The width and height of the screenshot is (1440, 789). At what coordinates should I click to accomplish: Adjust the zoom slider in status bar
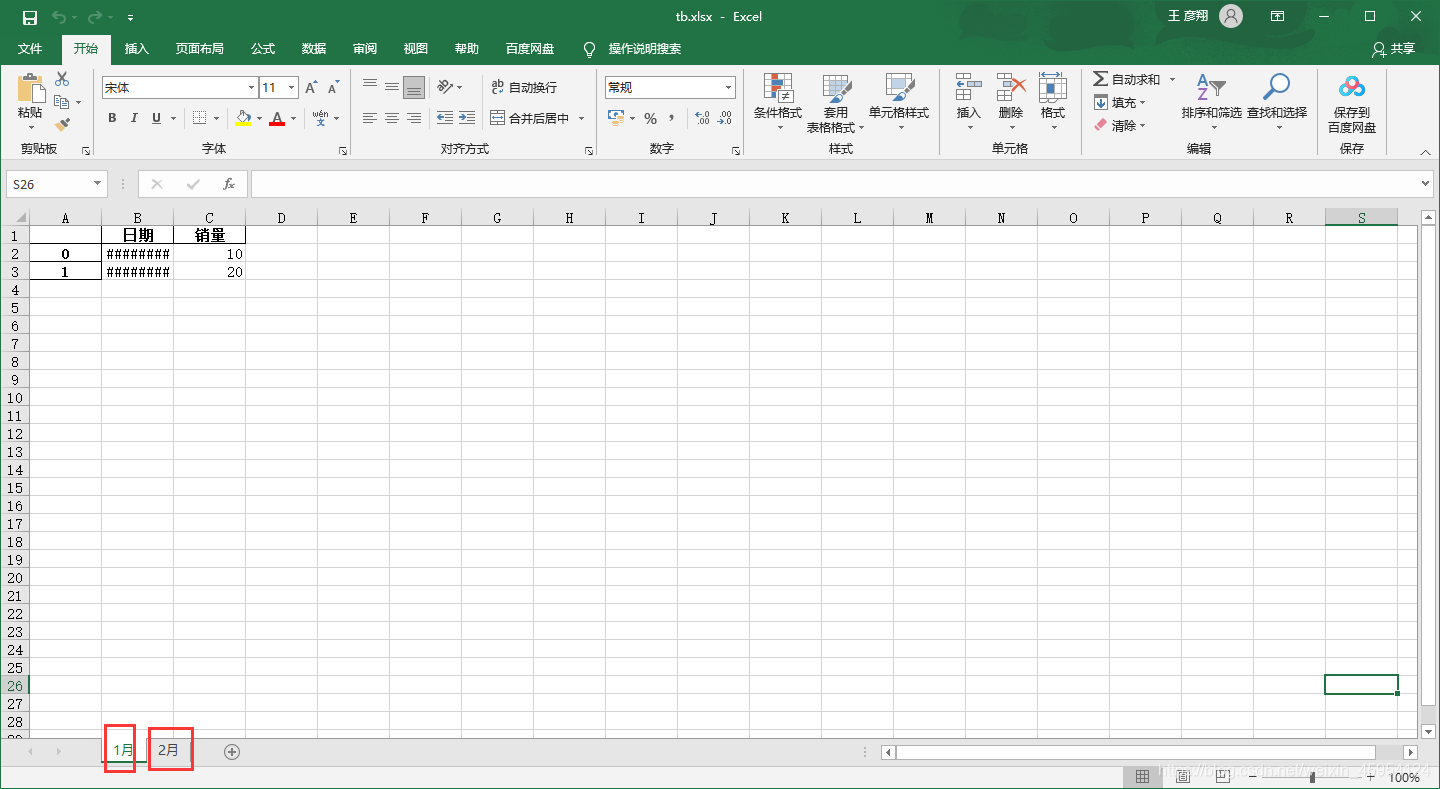coord(1311,777)
